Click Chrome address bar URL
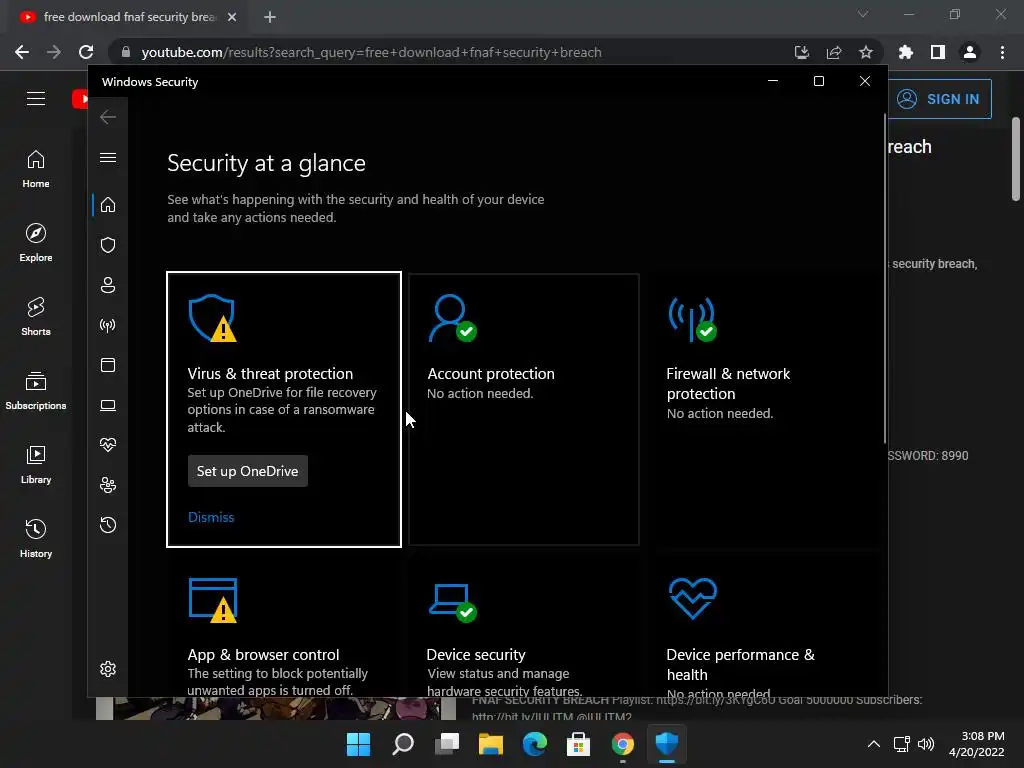This screenshot has height=768, width=1024. (x=372, y=52)
